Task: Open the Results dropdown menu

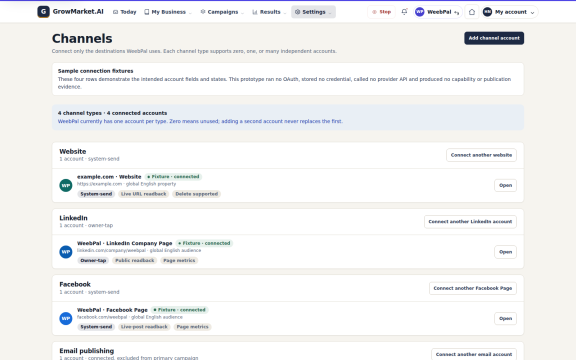Action: click(269, 12)
